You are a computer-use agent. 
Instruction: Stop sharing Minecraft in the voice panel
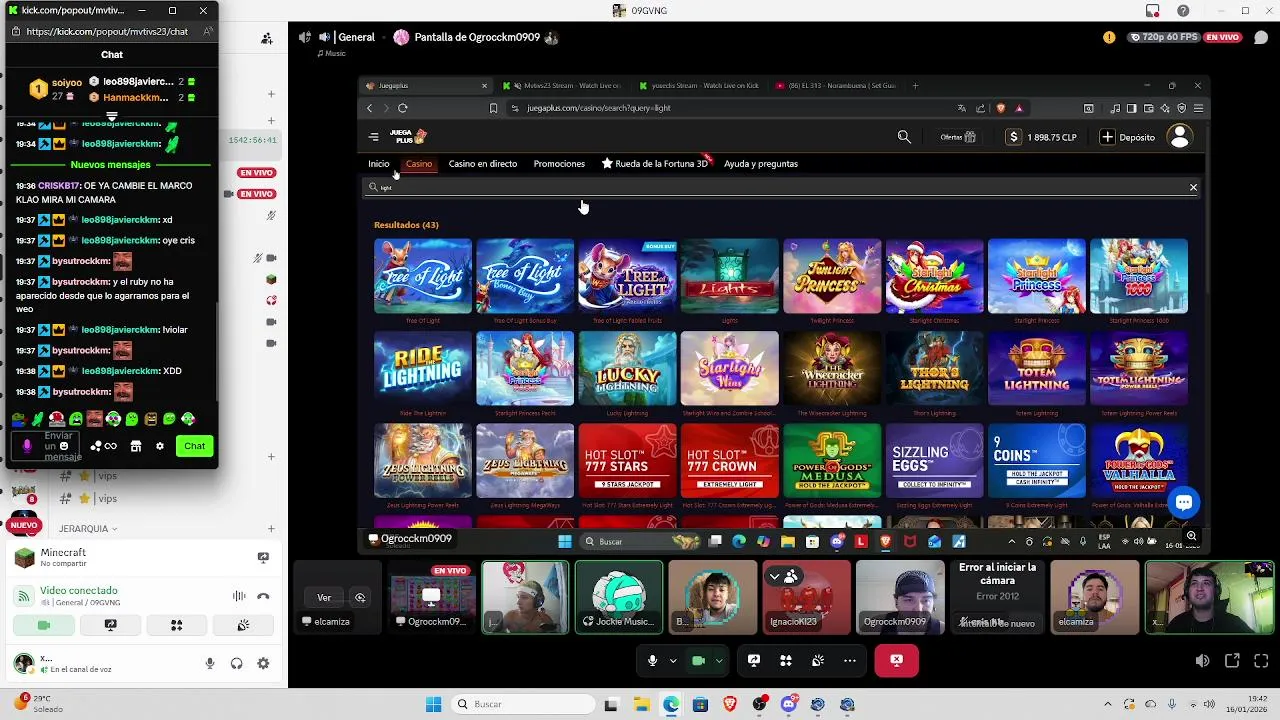pos(263,557)
